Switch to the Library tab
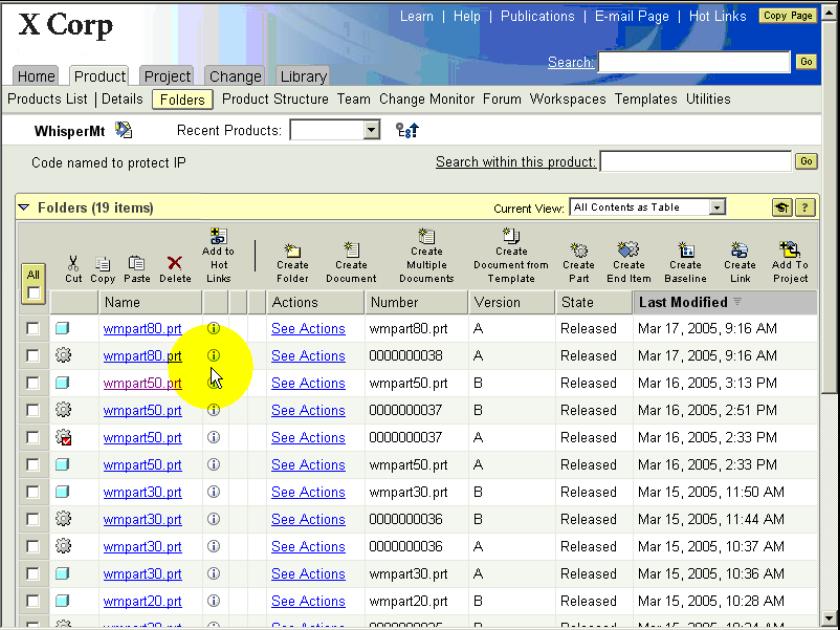 click(x=302, y=77)
